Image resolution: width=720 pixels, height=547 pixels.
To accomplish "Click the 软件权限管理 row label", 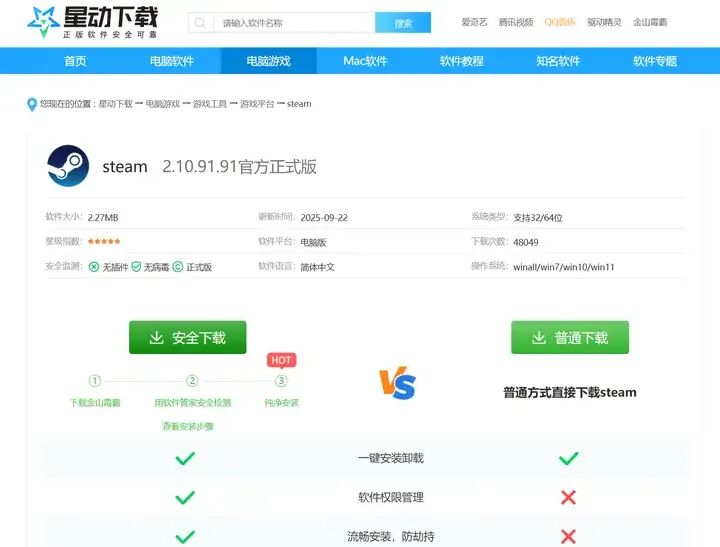I will click(391, 497).
